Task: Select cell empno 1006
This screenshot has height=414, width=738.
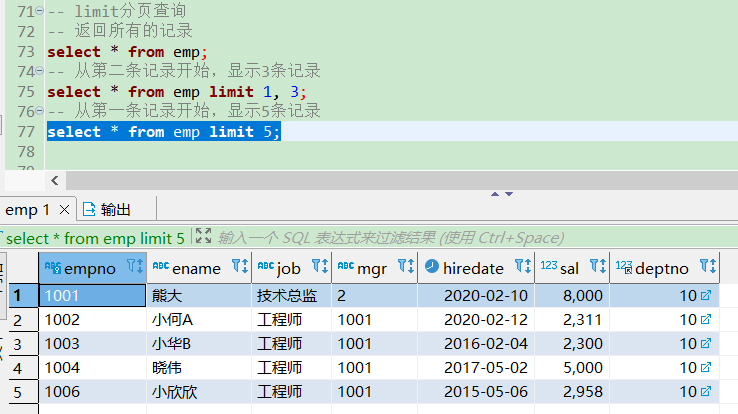Action: coord(93,392)
